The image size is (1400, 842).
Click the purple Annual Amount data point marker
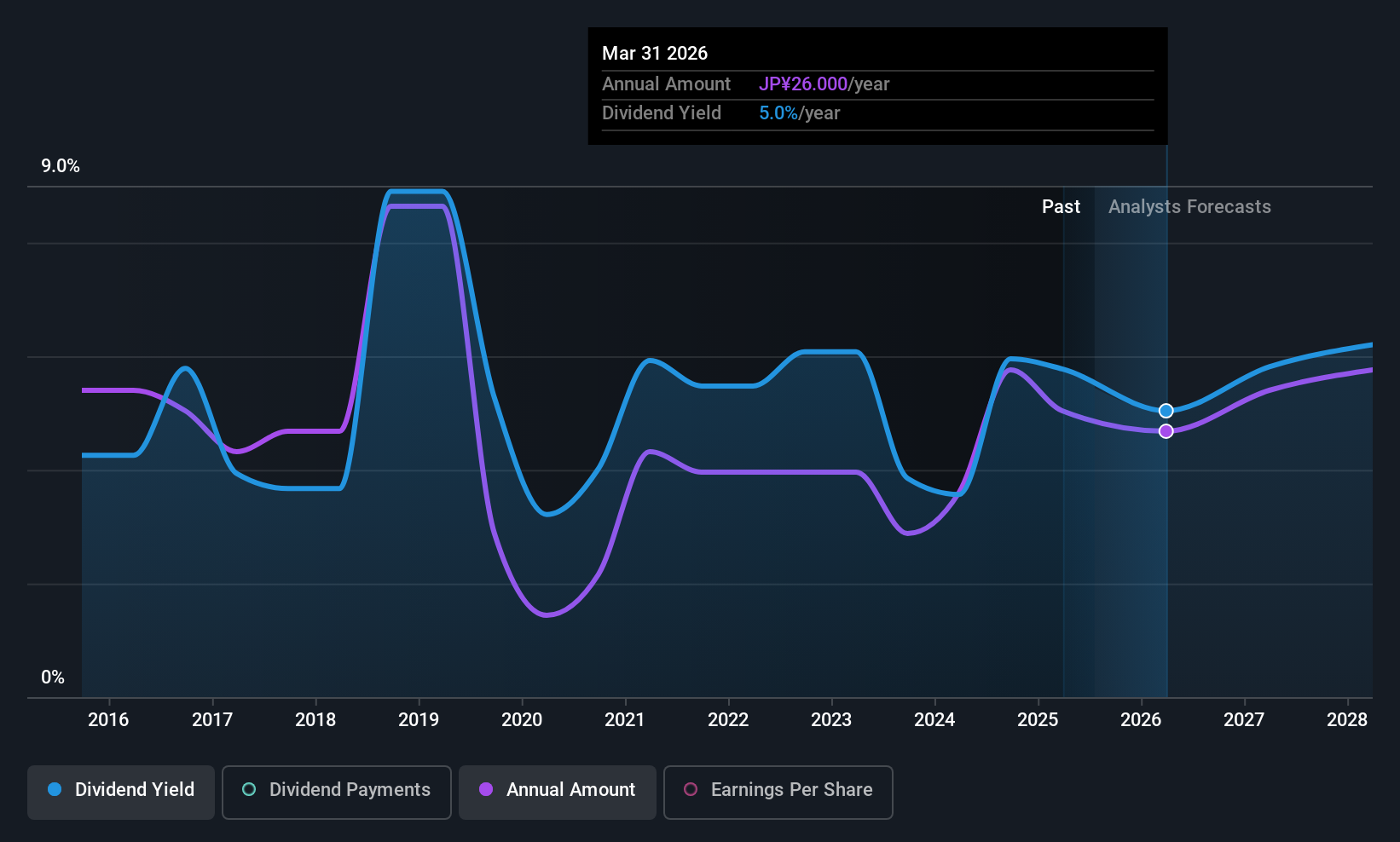pos(1166,431)
